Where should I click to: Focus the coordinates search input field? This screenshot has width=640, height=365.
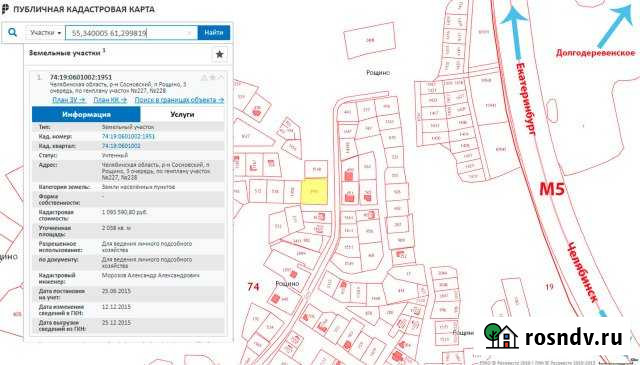coord(131,33)
